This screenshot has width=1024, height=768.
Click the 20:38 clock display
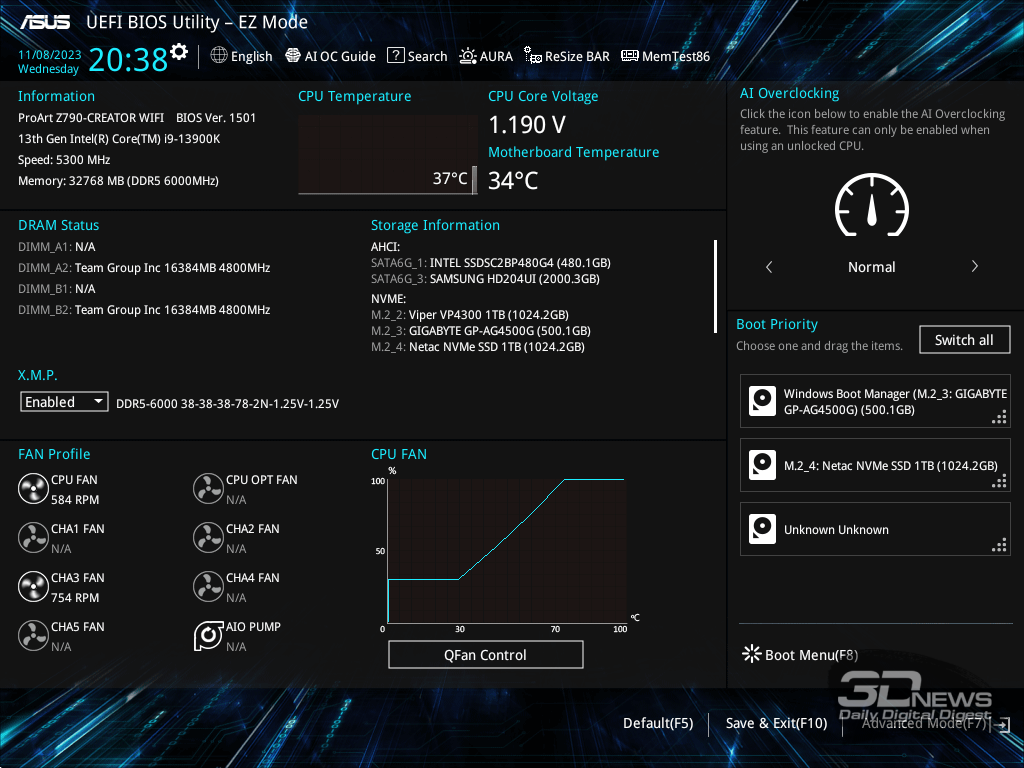[128, 59]
